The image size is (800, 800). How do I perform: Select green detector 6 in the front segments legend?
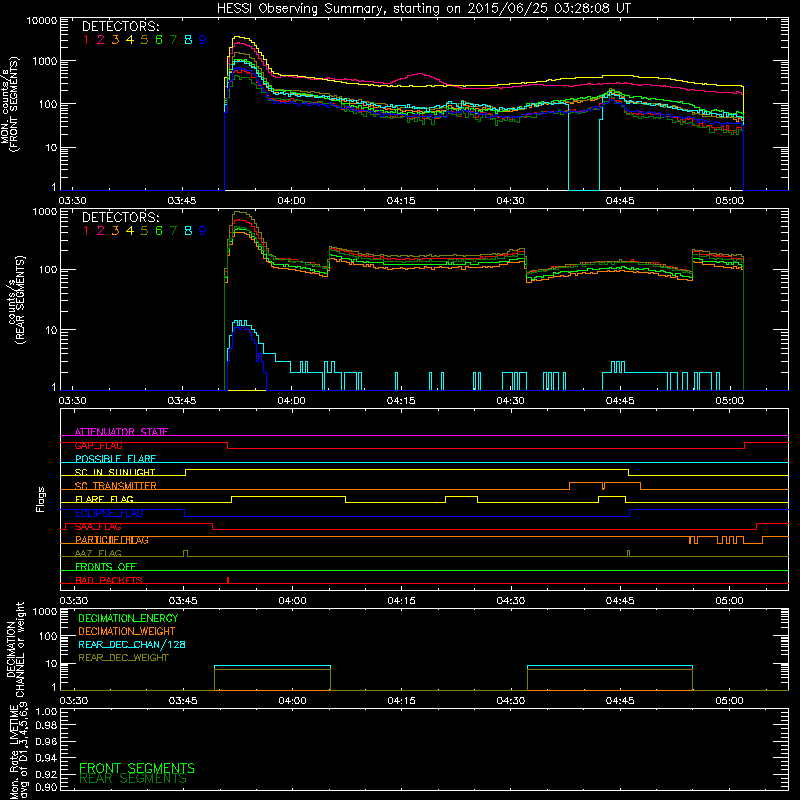pyautogui.click(x=159, y=39)
